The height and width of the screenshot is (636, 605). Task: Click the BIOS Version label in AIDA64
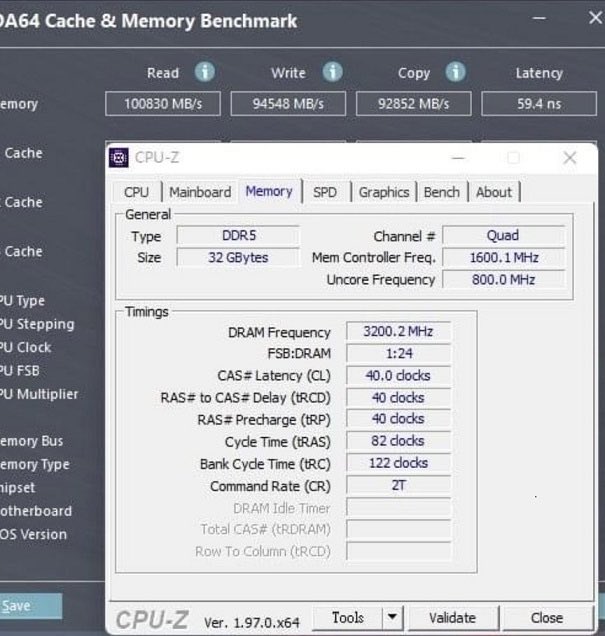coord(33,535)
